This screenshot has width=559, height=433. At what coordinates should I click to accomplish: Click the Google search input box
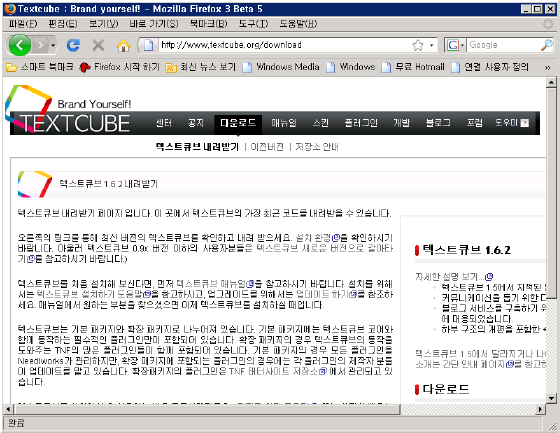[503, 45]
